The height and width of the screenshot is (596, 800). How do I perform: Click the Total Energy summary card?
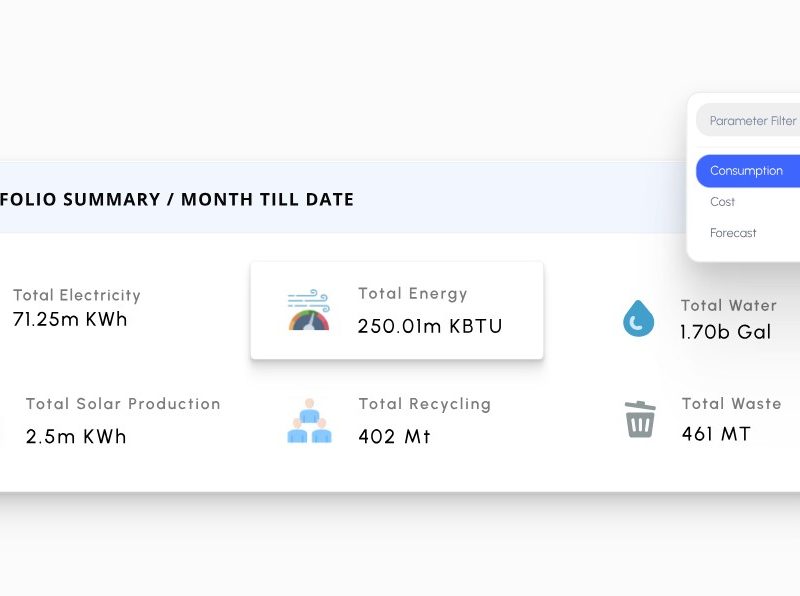tap(397, 310)
